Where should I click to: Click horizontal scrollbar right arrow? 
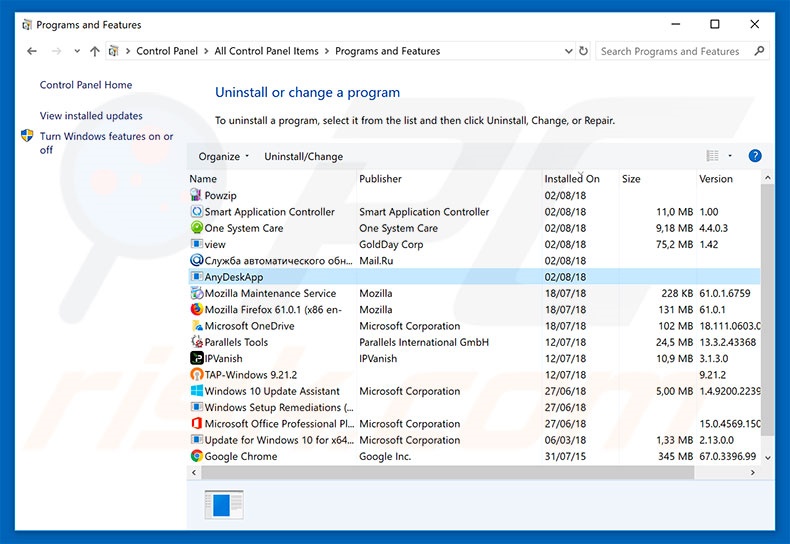point(753,472)
